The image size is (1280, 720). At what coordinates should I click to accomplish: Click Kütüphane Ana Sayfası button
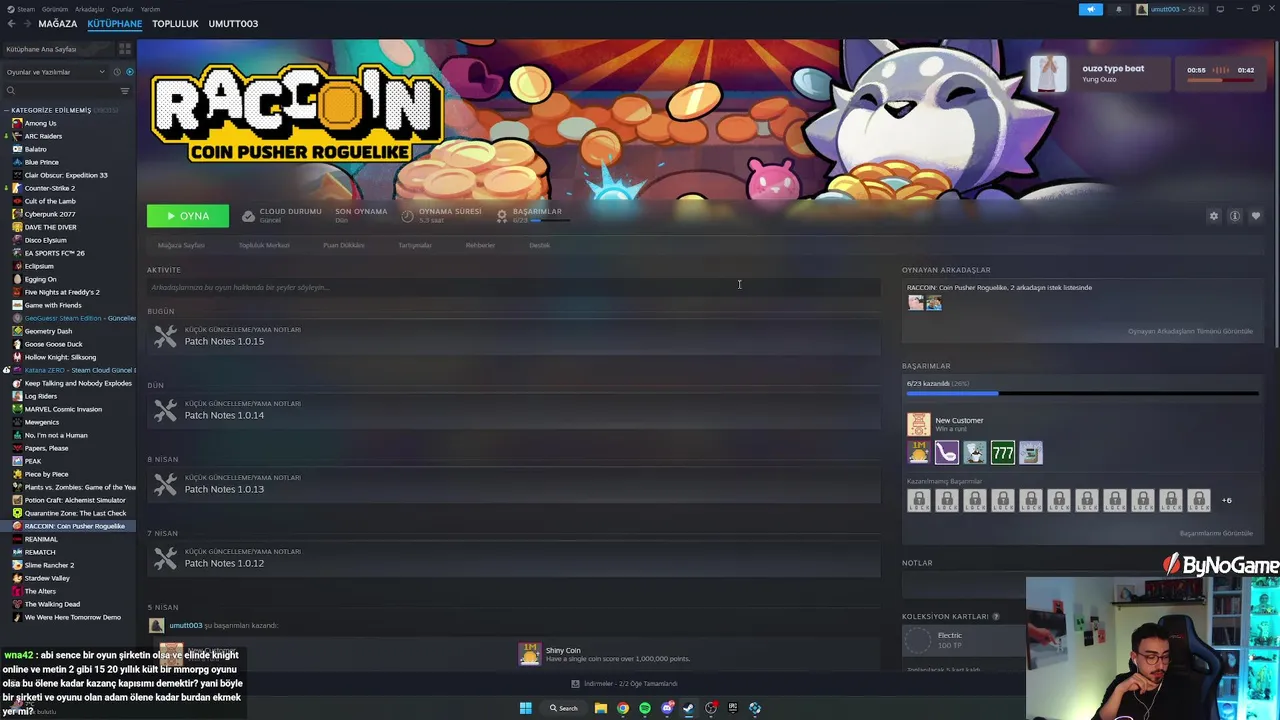coord(56,49)
